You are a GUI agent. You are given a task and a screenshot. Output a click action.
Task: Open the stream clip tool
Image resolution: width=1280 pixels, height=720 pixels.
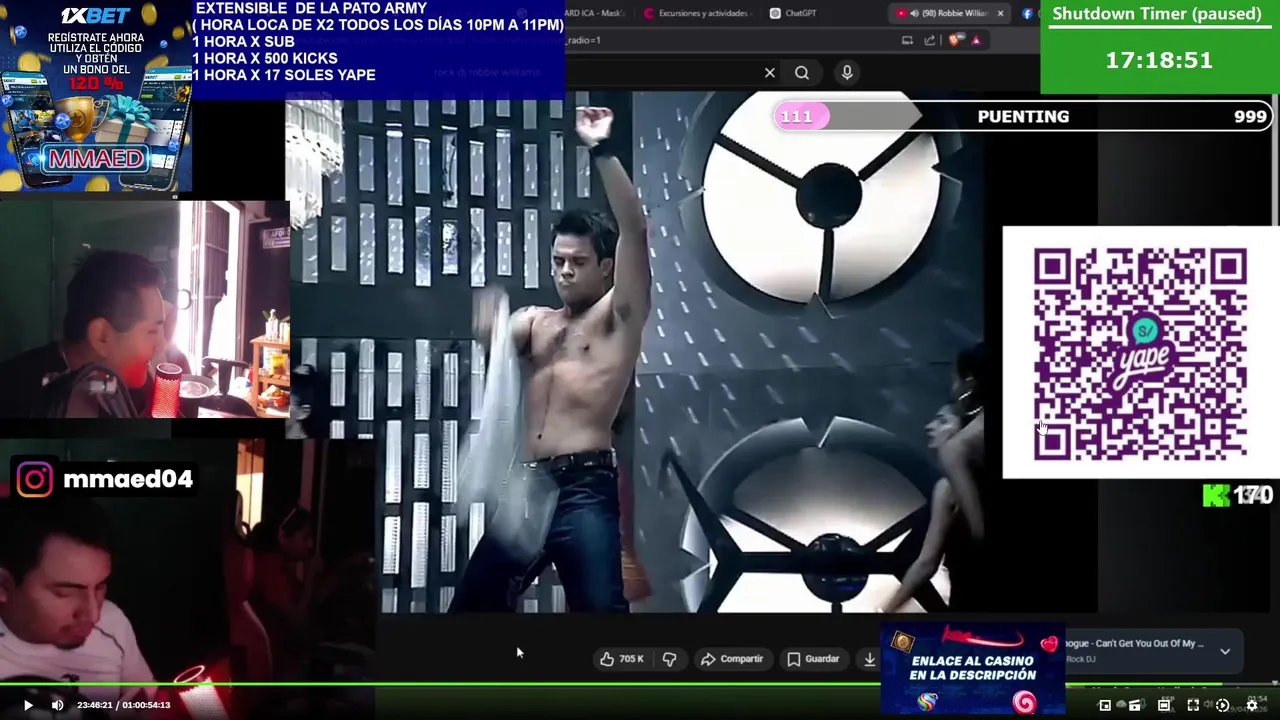(x=1134, y=705)
